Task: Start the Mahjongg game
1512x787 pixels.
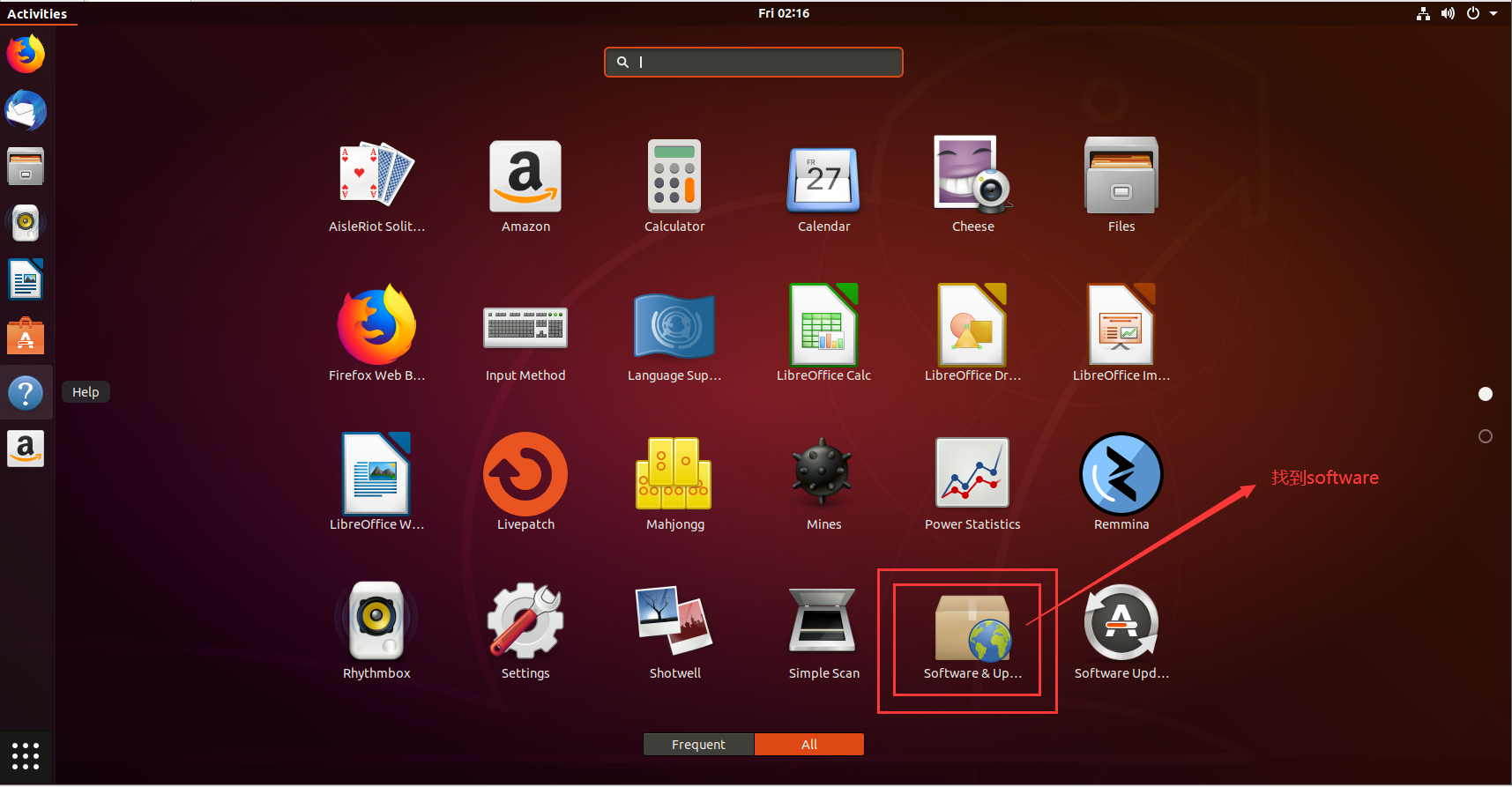Action: pos(674,483)
